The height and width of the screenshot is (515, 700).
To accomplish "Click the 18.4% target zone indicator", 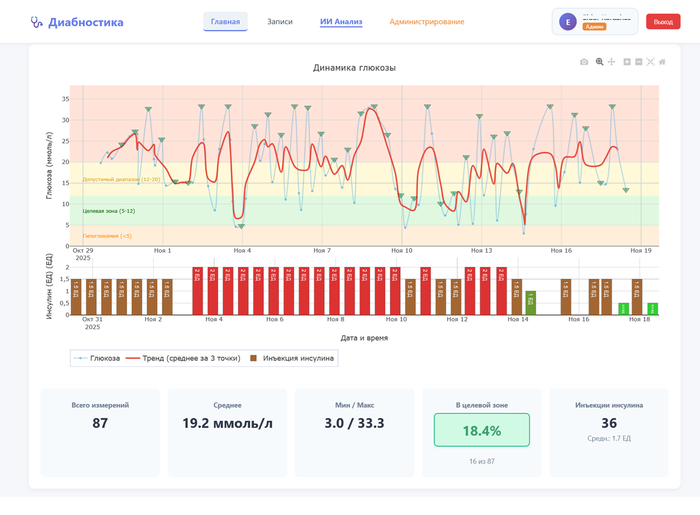I will (481, 430).
